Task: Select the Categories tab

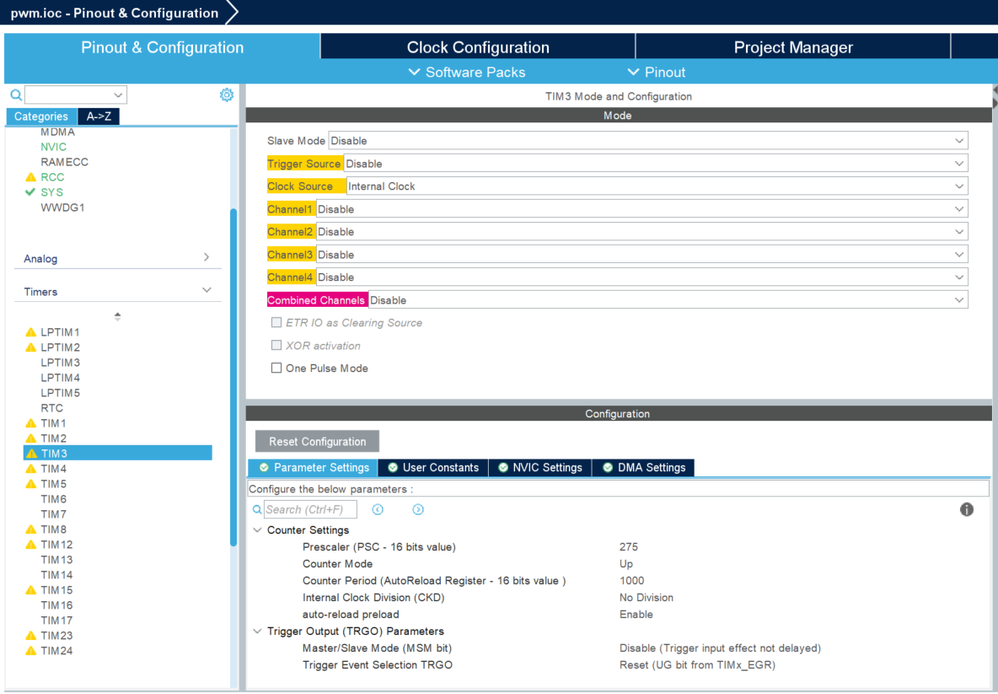Action: 41,117
